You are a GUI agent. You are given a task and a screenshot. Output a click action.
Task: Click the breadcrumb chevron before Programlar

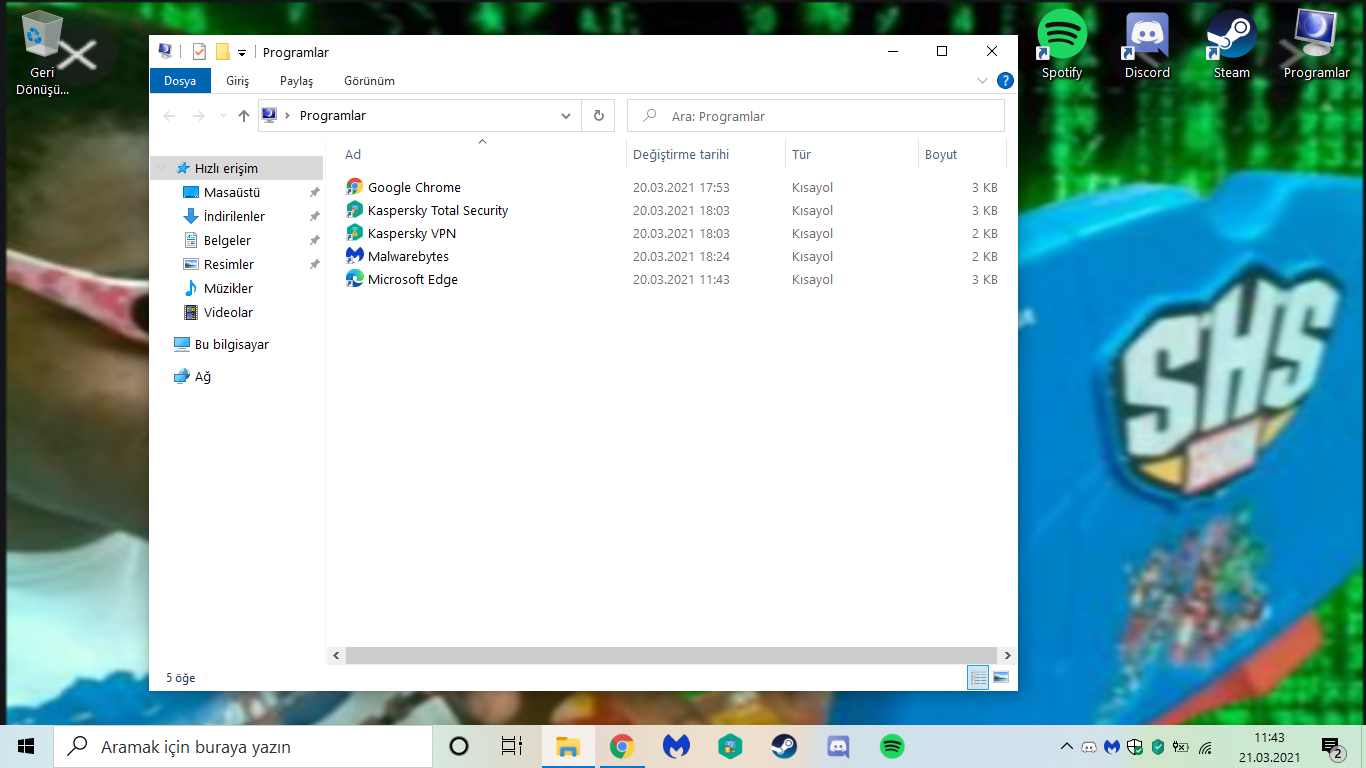coord(288,116)
